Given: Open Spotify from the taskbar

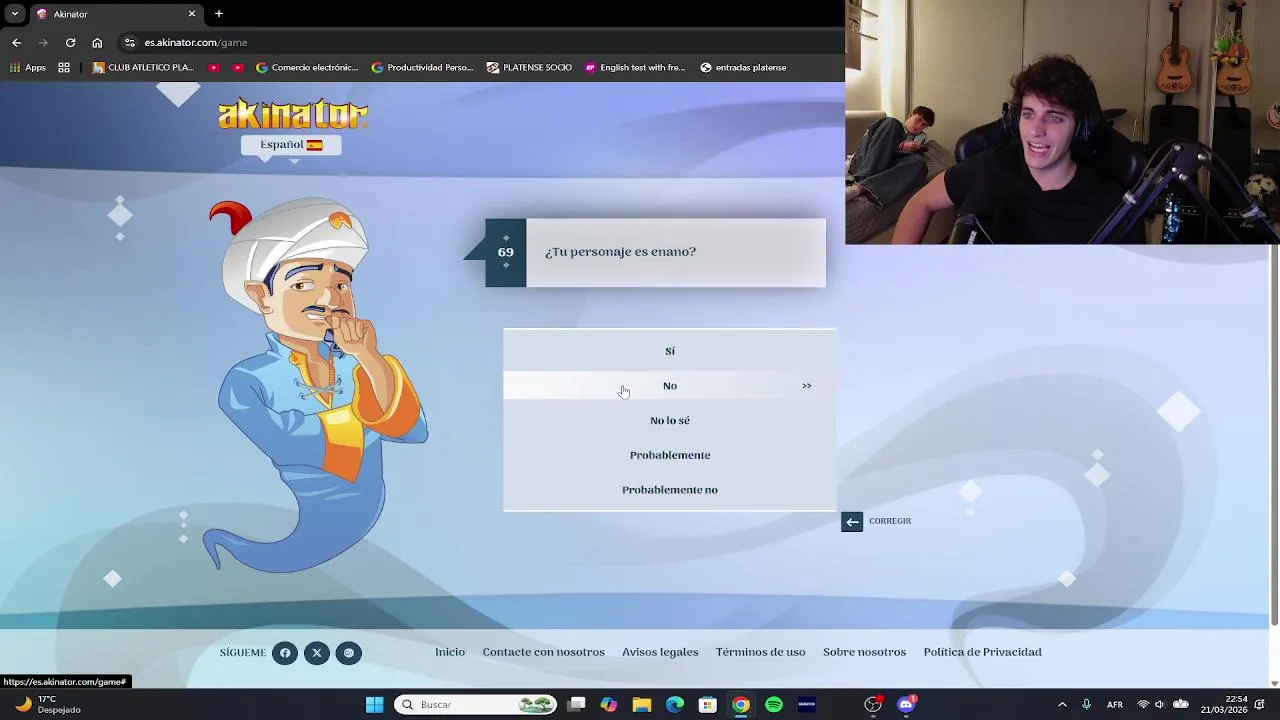Looking at the screenshot, I should click(x=774, y=705).
